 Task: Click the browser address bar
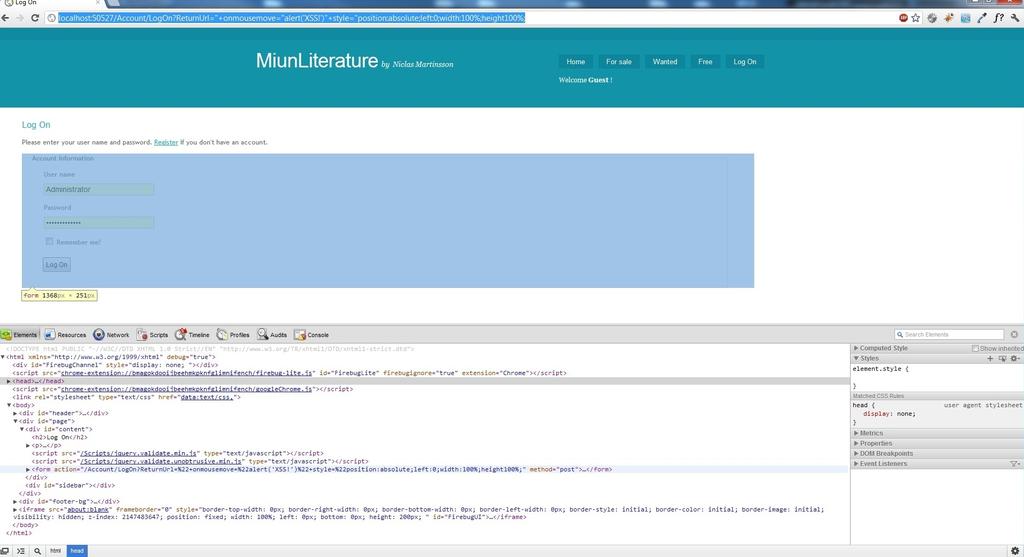pos(470,18)
